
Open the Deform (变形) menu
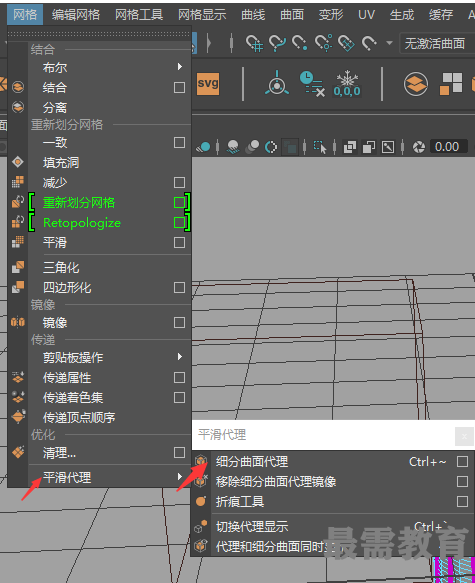coord(331,15)
